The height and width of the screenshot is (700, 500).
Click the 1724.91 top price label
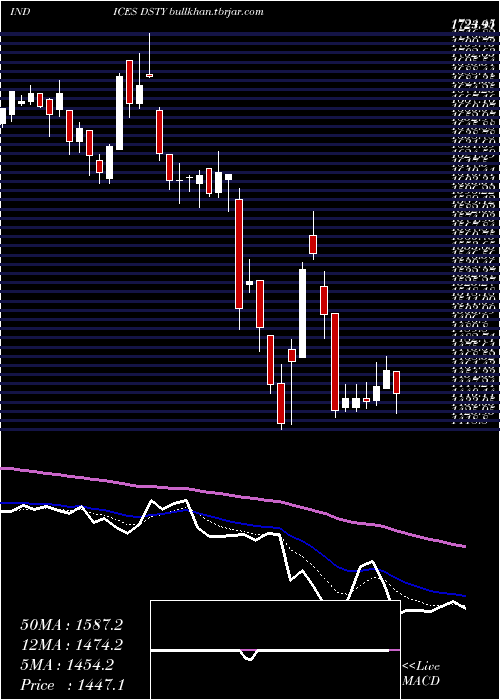click(473, 25)
